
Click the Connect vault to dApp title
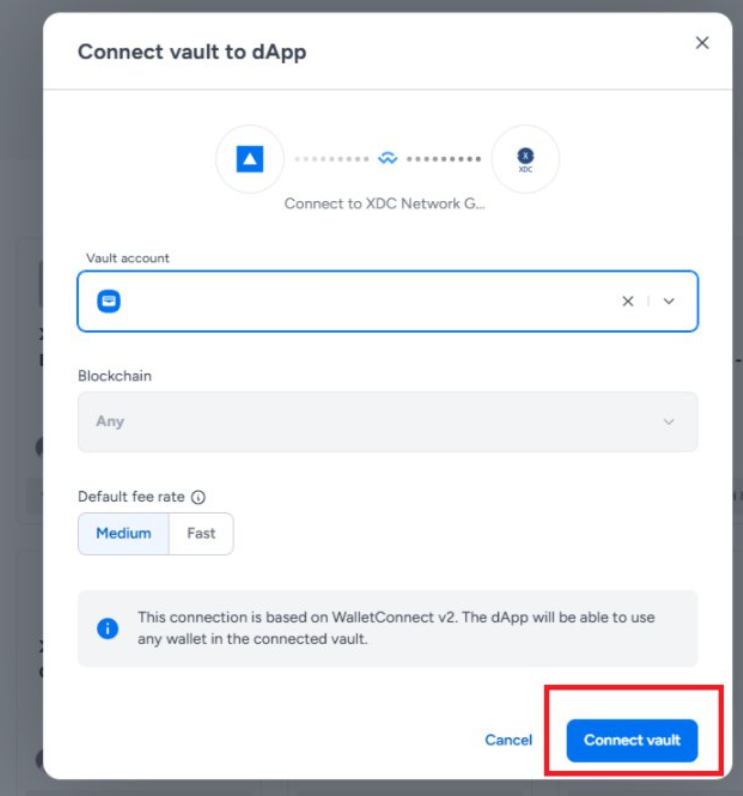(x=192, y=52)
